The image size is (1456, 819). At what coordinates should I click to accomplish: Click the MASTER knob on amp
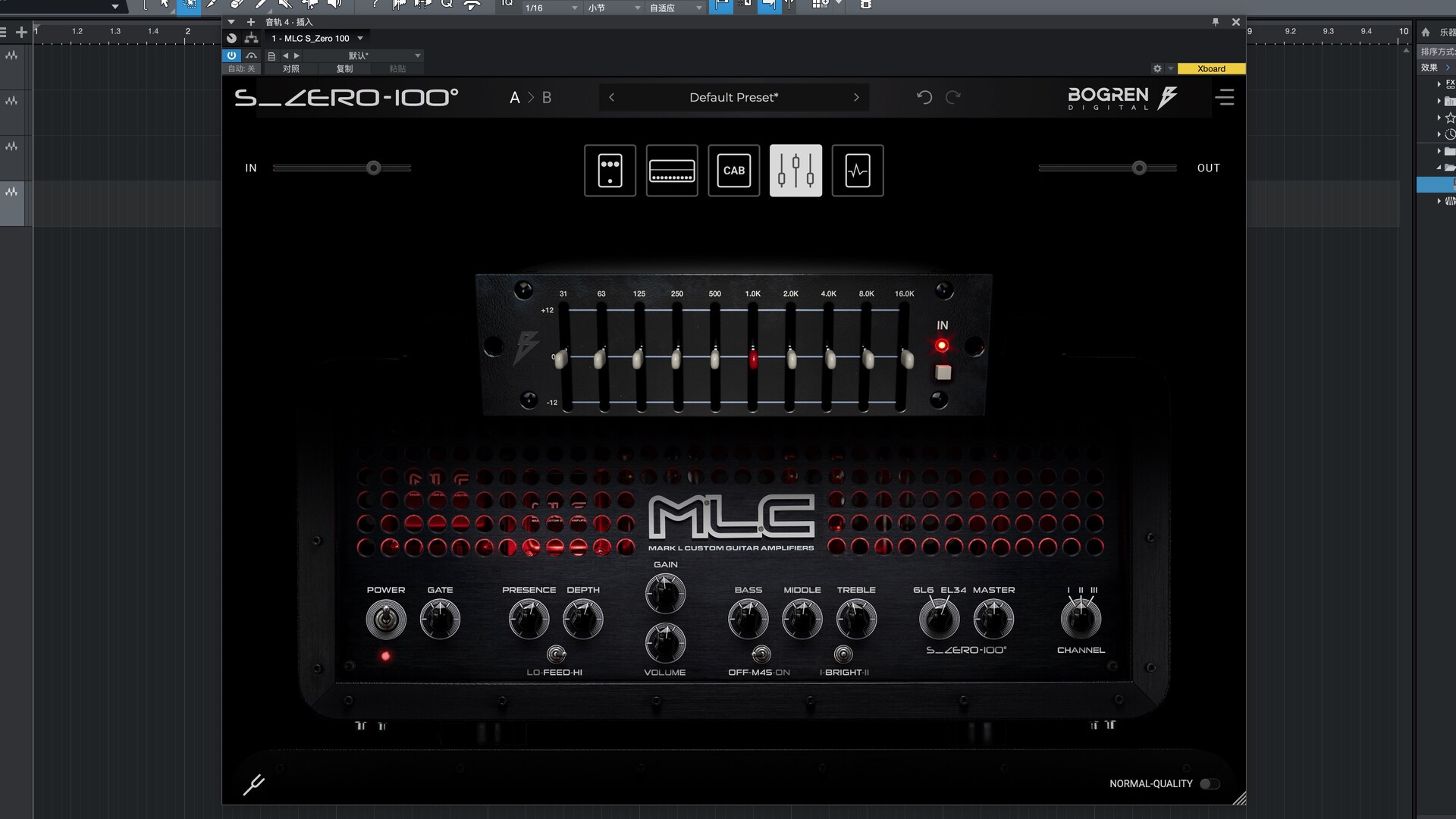click(993, 620)
